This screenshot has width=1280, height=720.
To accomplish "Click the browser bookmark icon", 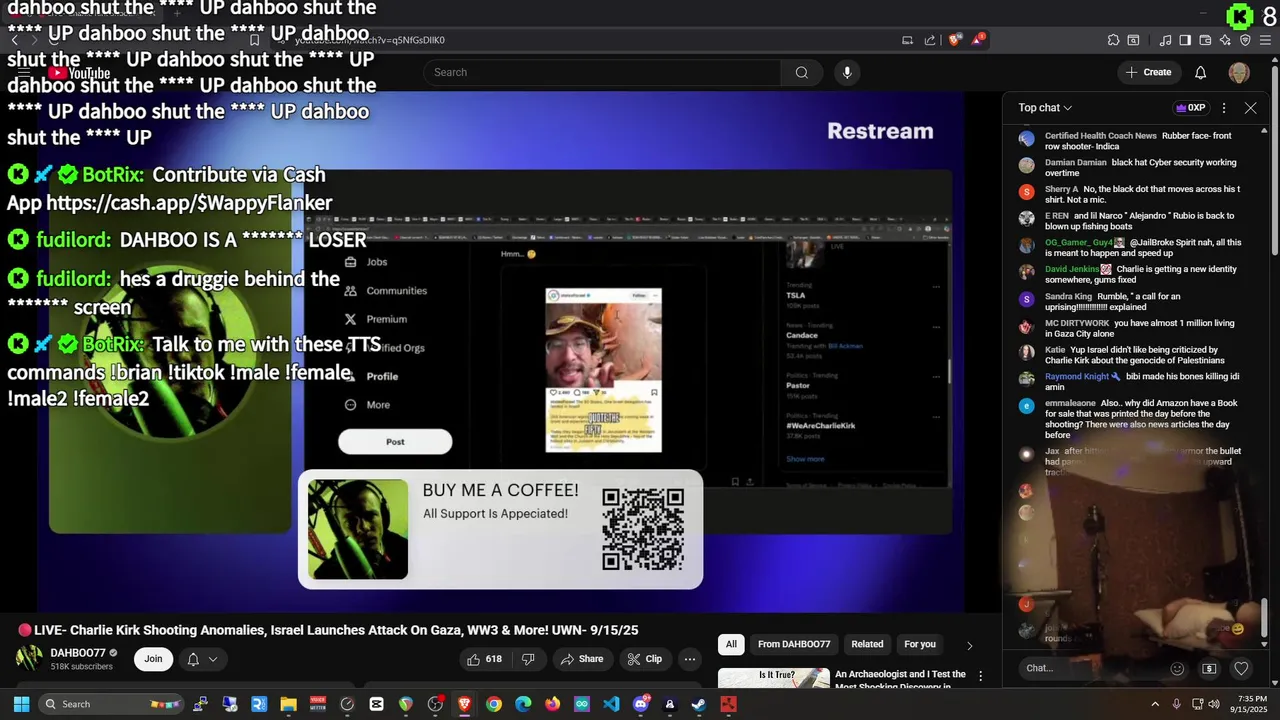I will pyautogui.click(x=255, y=40).
